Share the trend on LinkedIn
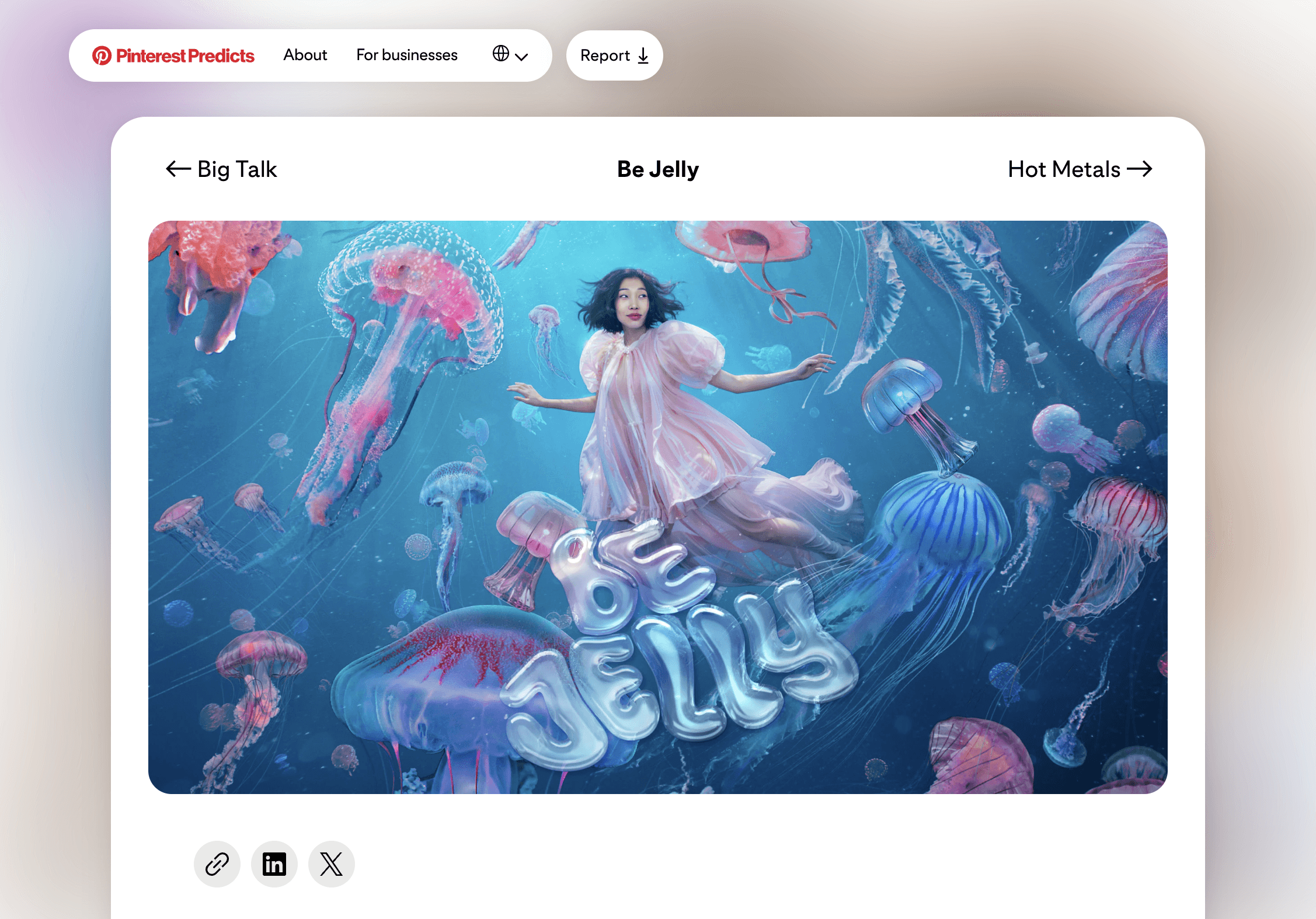Image resolution: width=1316 pixels, height=919 pixels. click(274, 864)
